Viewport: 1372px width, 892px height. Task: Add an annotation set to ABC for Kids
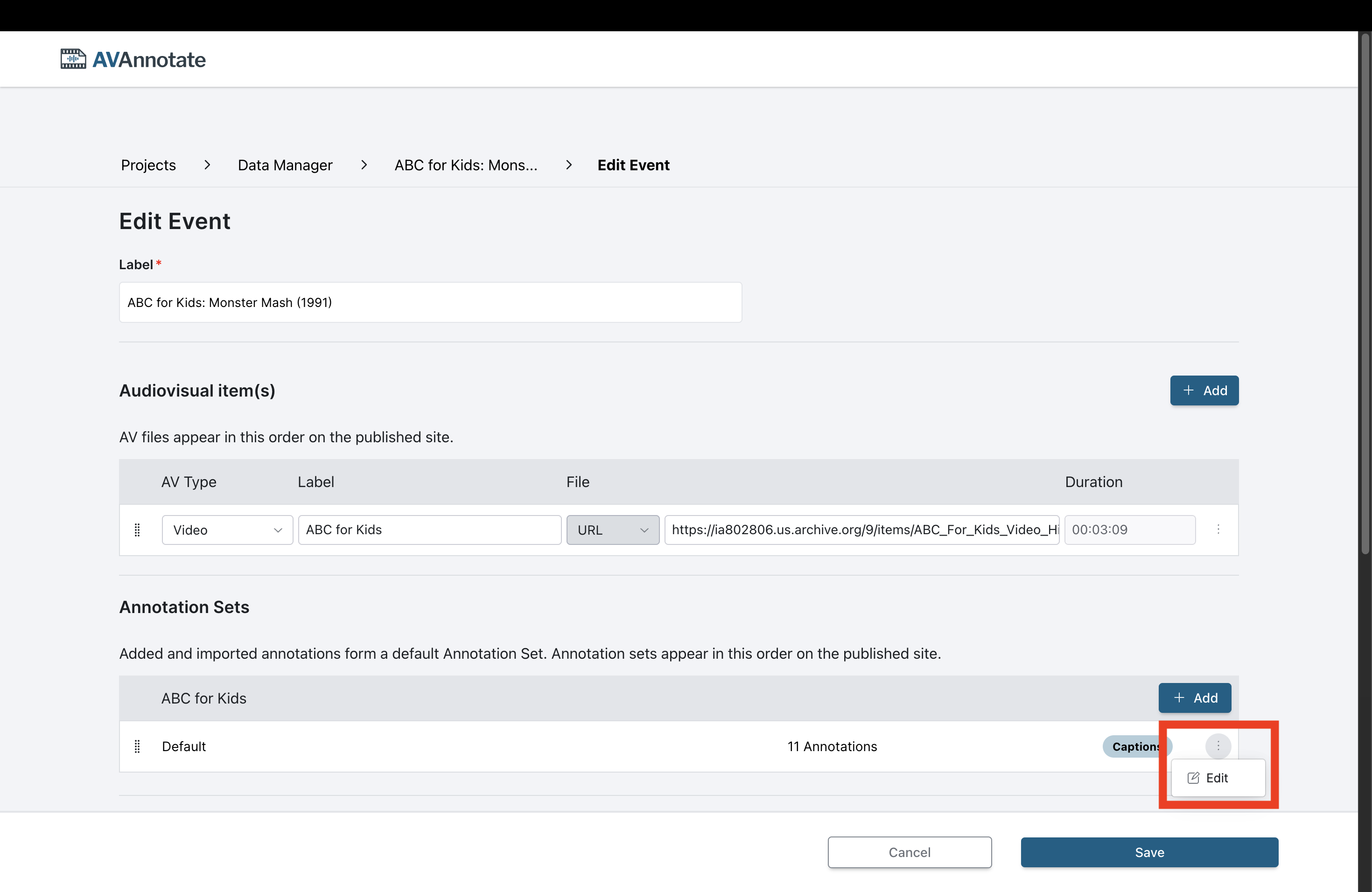[1195, 698]
